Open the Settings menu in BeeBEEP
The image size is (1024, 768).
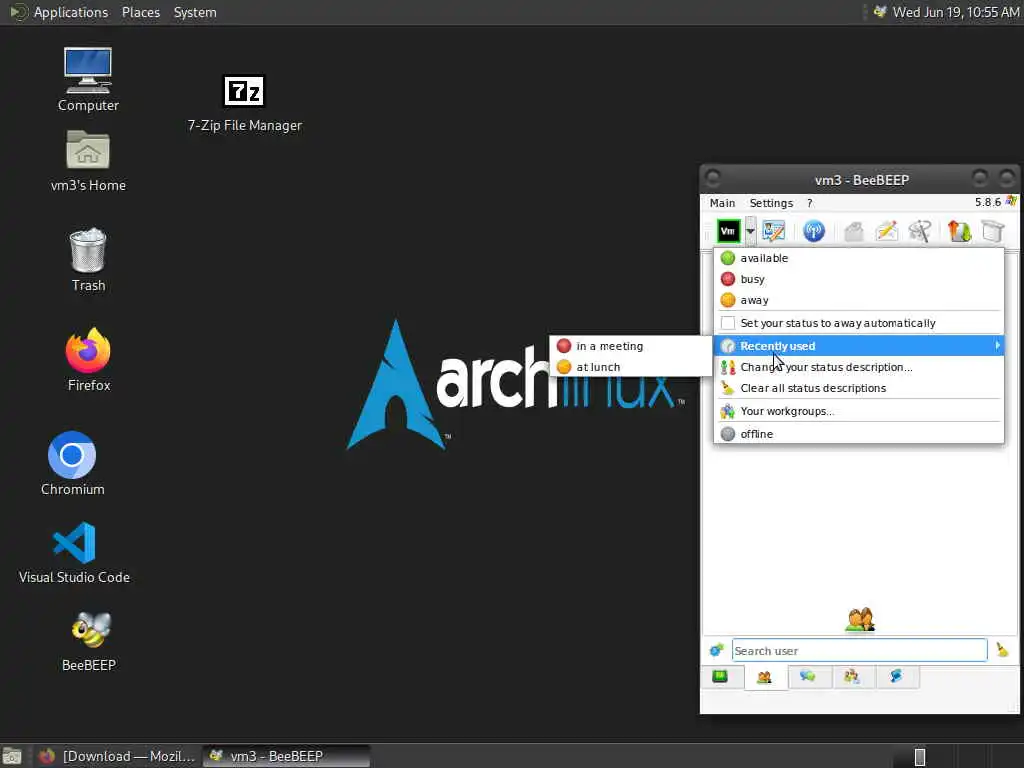point(771,202)
